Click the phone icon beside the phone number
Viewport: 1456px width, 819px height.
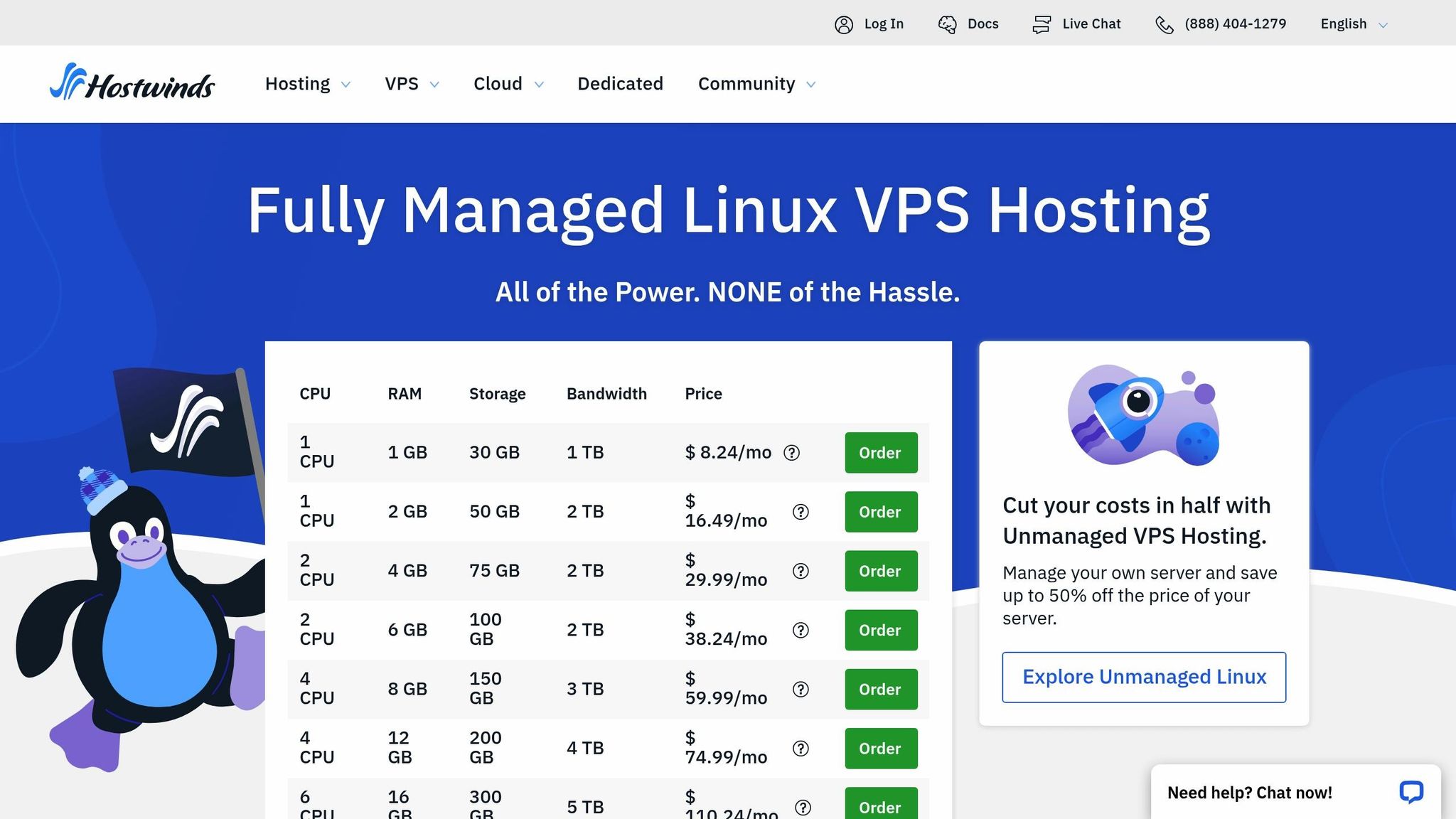(x=1165, y=23)
